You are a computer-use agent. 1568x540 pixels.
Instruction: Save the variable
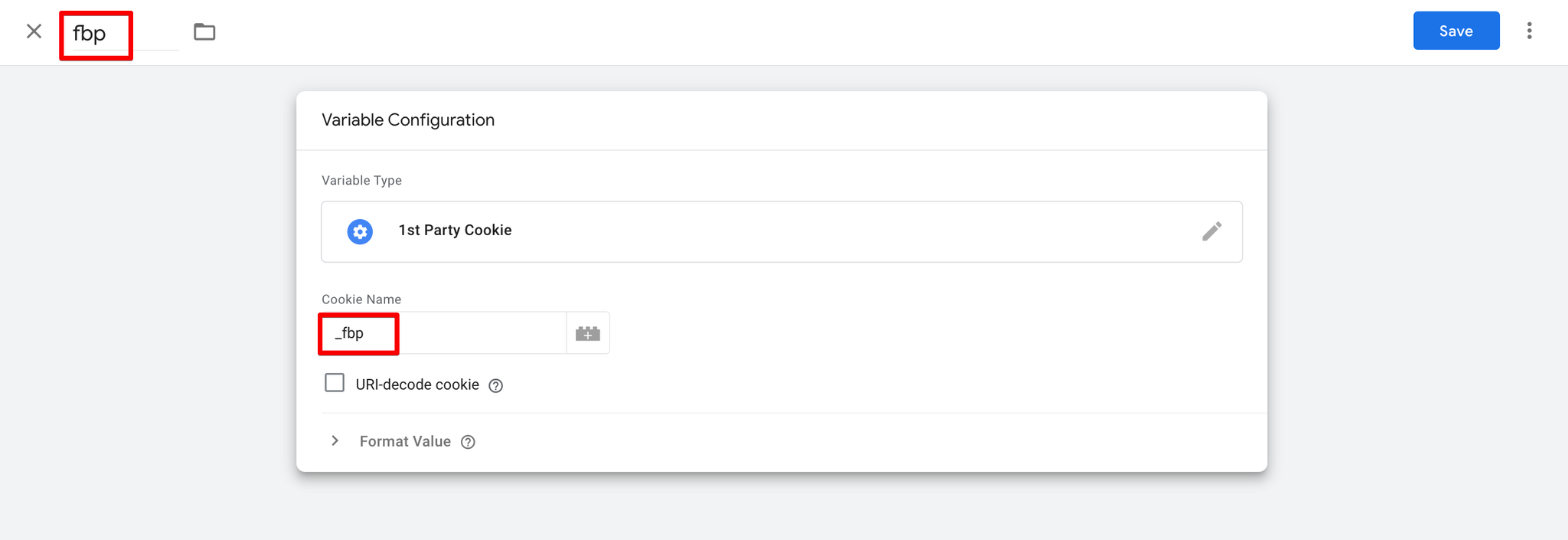[1455, 31]
